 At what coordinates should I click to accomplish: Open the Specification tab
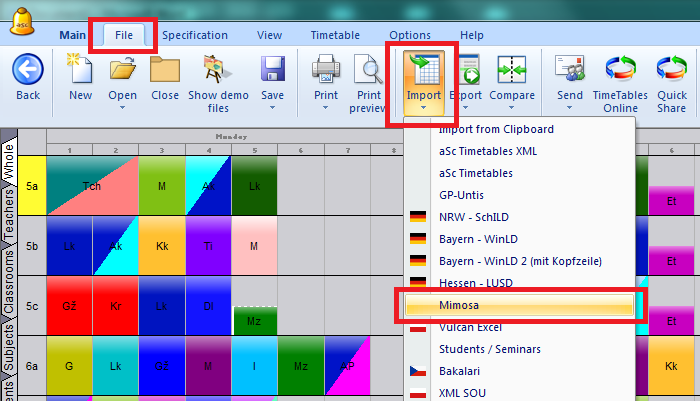[x=195, y=35]
